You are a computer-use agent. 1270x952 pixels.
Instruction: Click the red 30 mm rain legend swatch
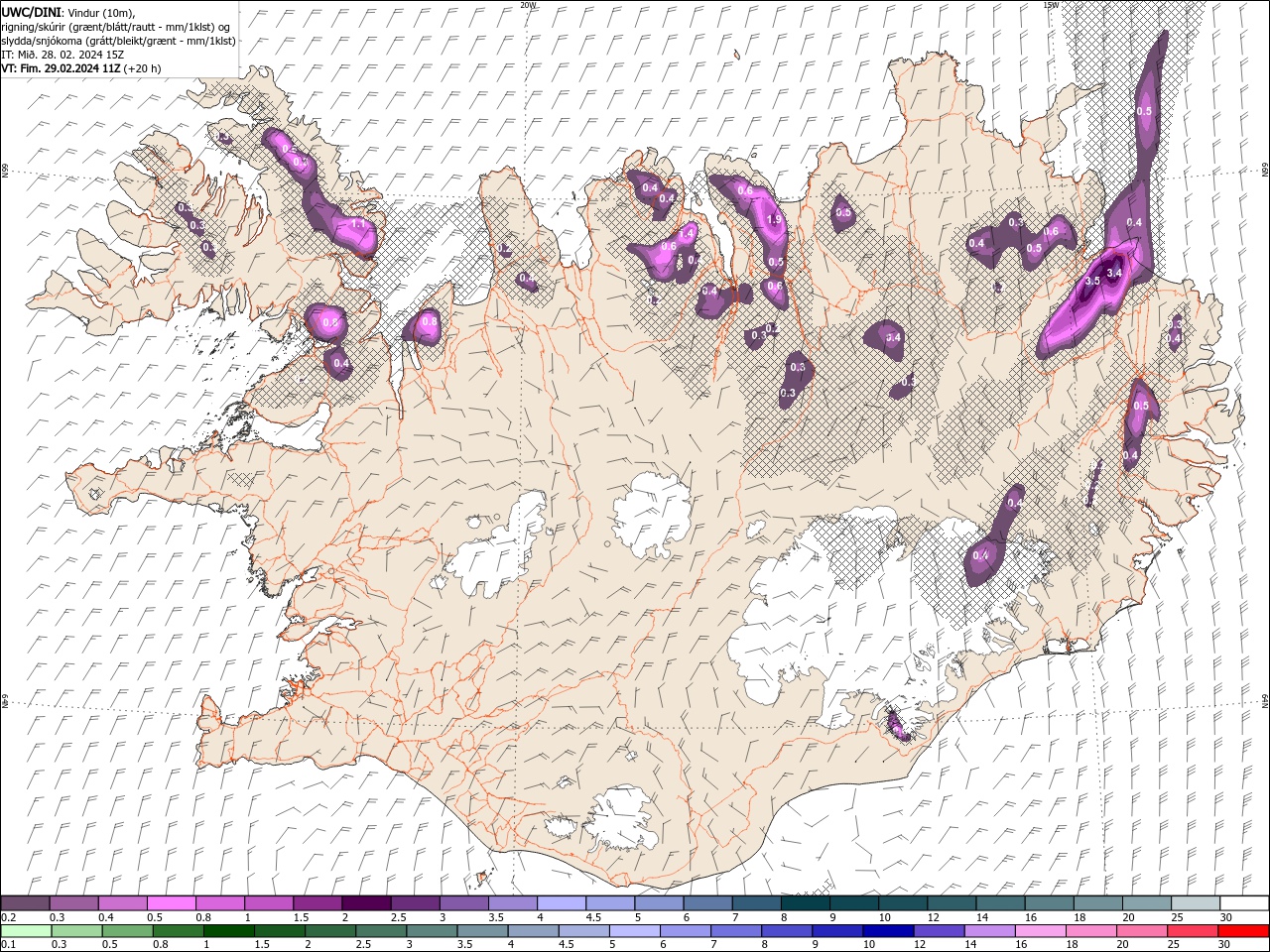1242,931
